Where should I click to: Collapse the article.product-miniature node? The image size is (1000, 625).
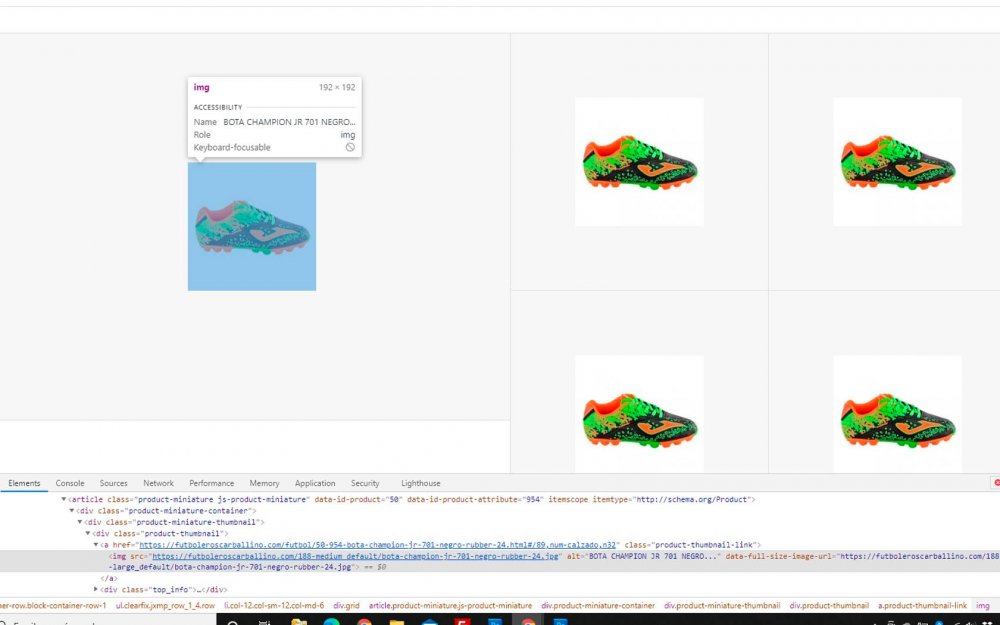coord(66,498)
